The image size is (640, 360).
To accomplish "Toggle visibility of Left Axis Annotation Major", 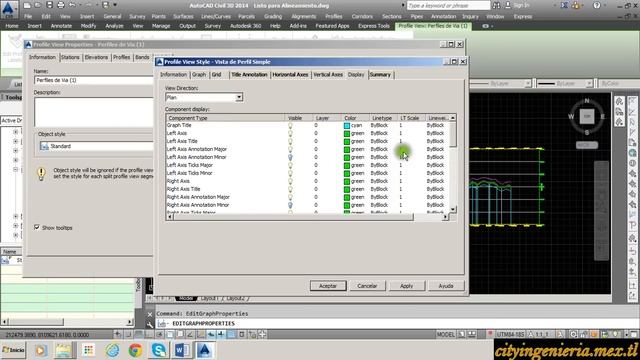I will click(290, 149).
